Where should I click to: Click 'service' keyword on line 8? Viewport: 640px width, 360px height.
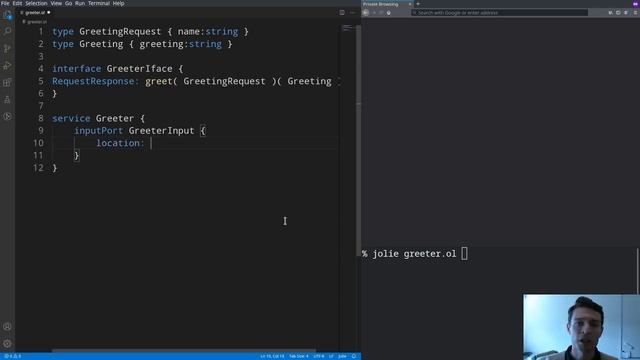click(71, 118)
